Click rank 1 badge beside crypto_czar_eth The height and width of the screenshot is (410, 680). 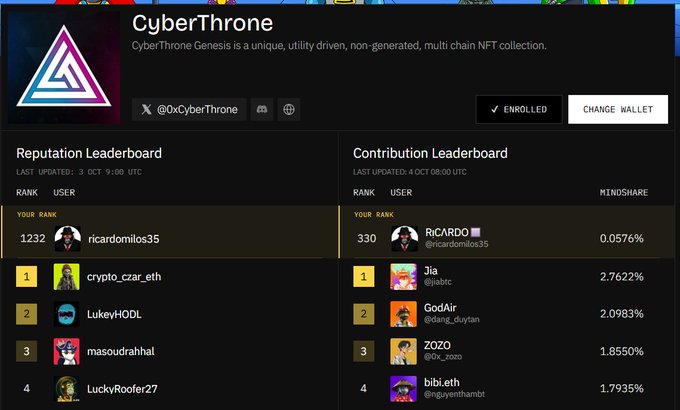pos(26,277)
